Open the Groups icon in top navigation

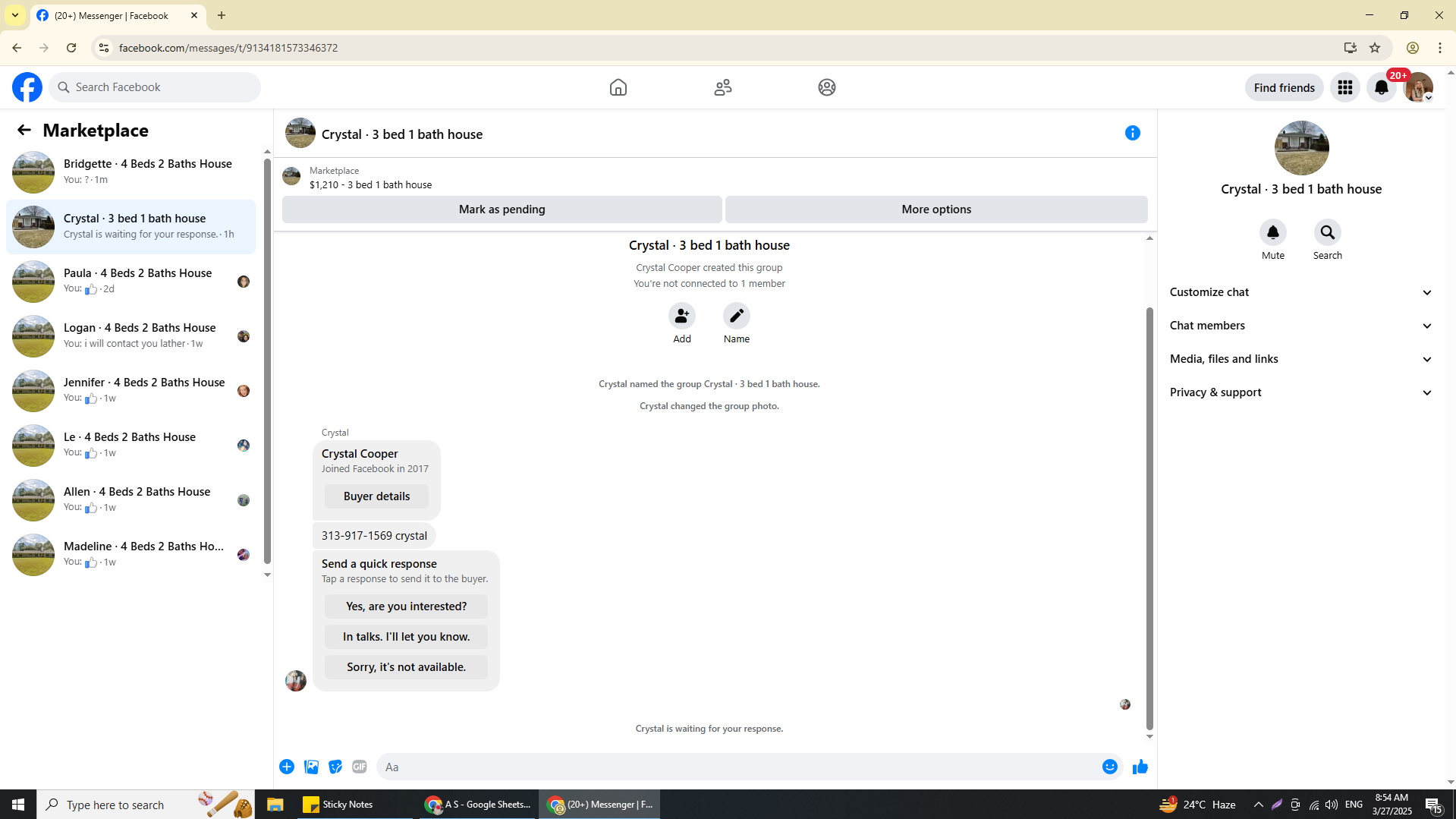pos(827,87)
